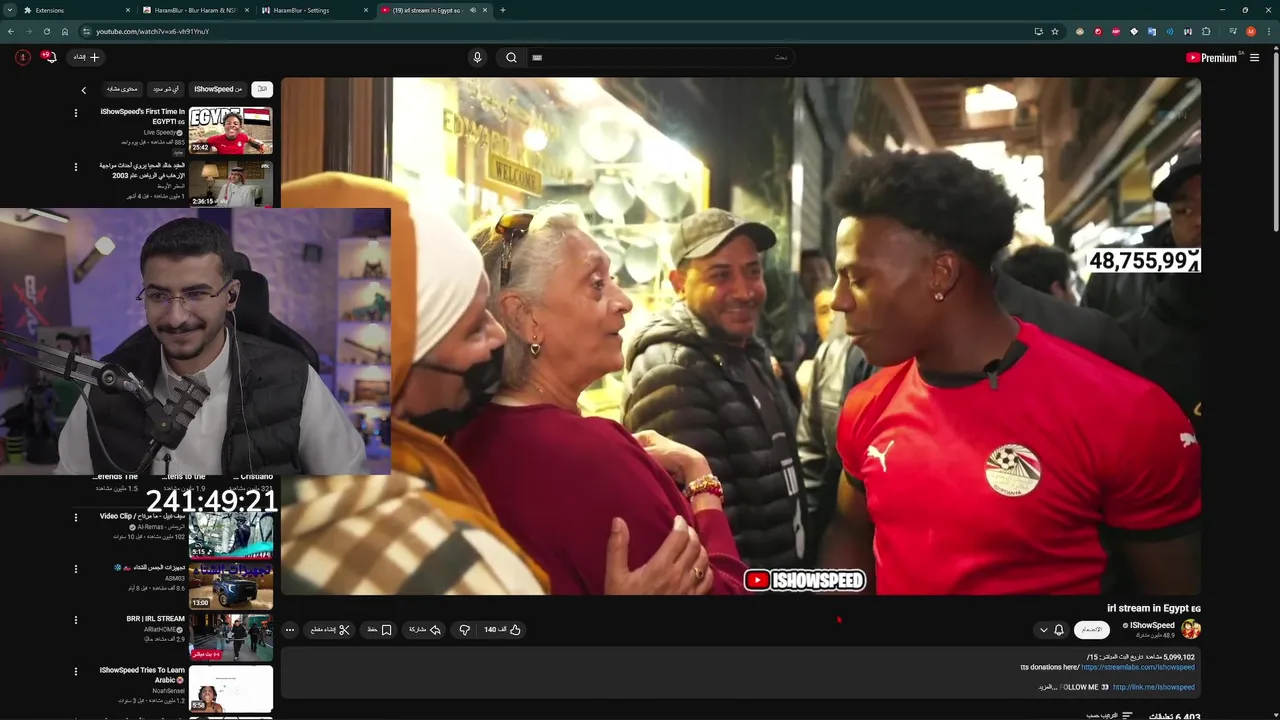Screen dimensions: 1280x720
Task: Open options for 'Video Clip' Al-Remas video
Action: (76, 517)
